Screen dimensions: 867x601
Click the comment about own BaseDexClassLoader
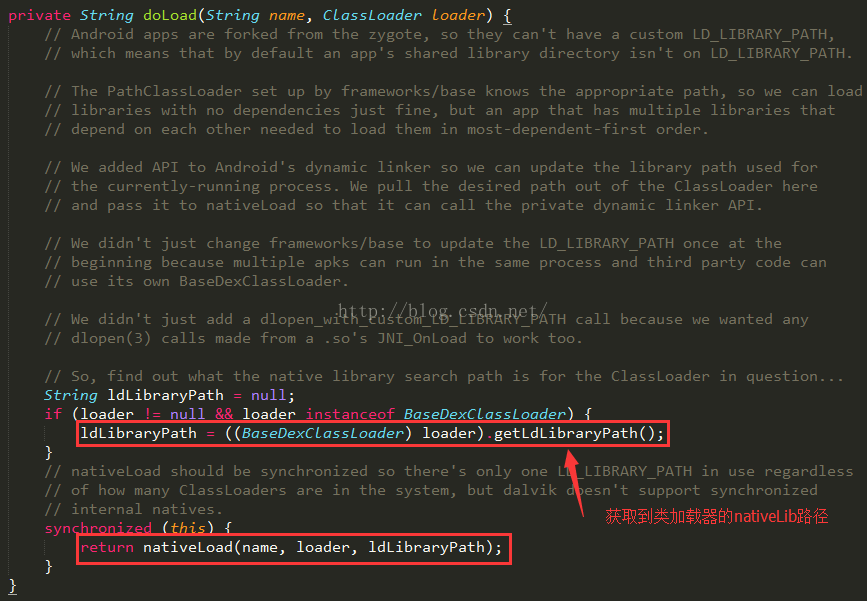click(196, 281)
